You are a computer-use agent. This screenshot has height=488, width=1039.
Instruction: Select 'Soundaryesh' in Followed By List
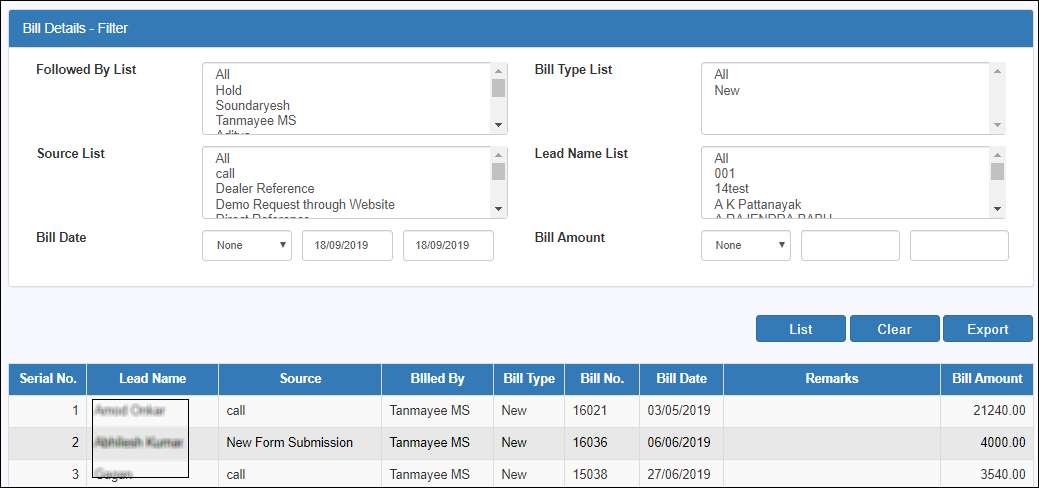coord(252,105)
